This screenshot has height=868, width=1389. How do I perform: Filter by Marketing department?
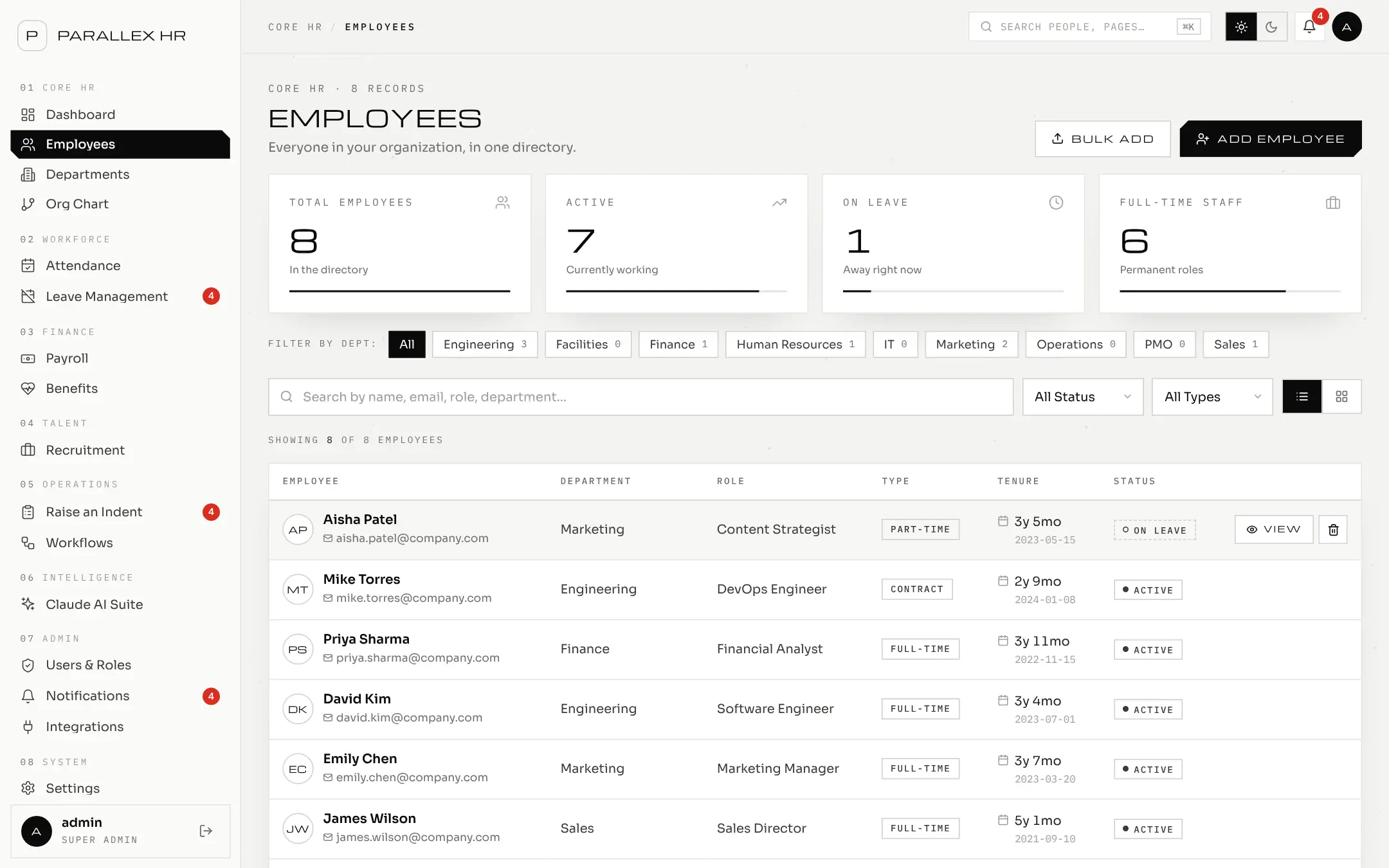click(x=972, y=345)
